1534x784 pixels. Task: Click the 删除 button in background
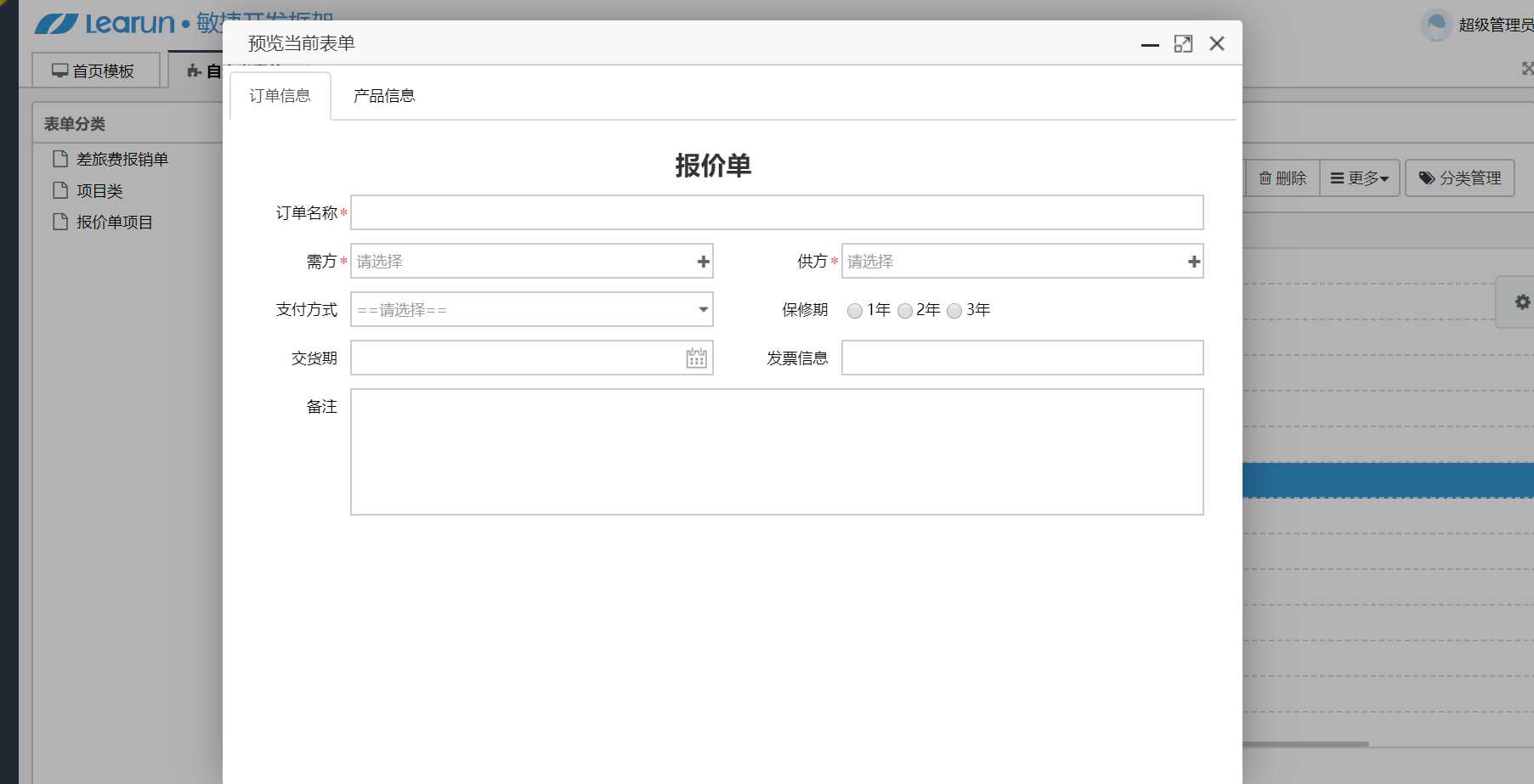(x=1283, y=178)
